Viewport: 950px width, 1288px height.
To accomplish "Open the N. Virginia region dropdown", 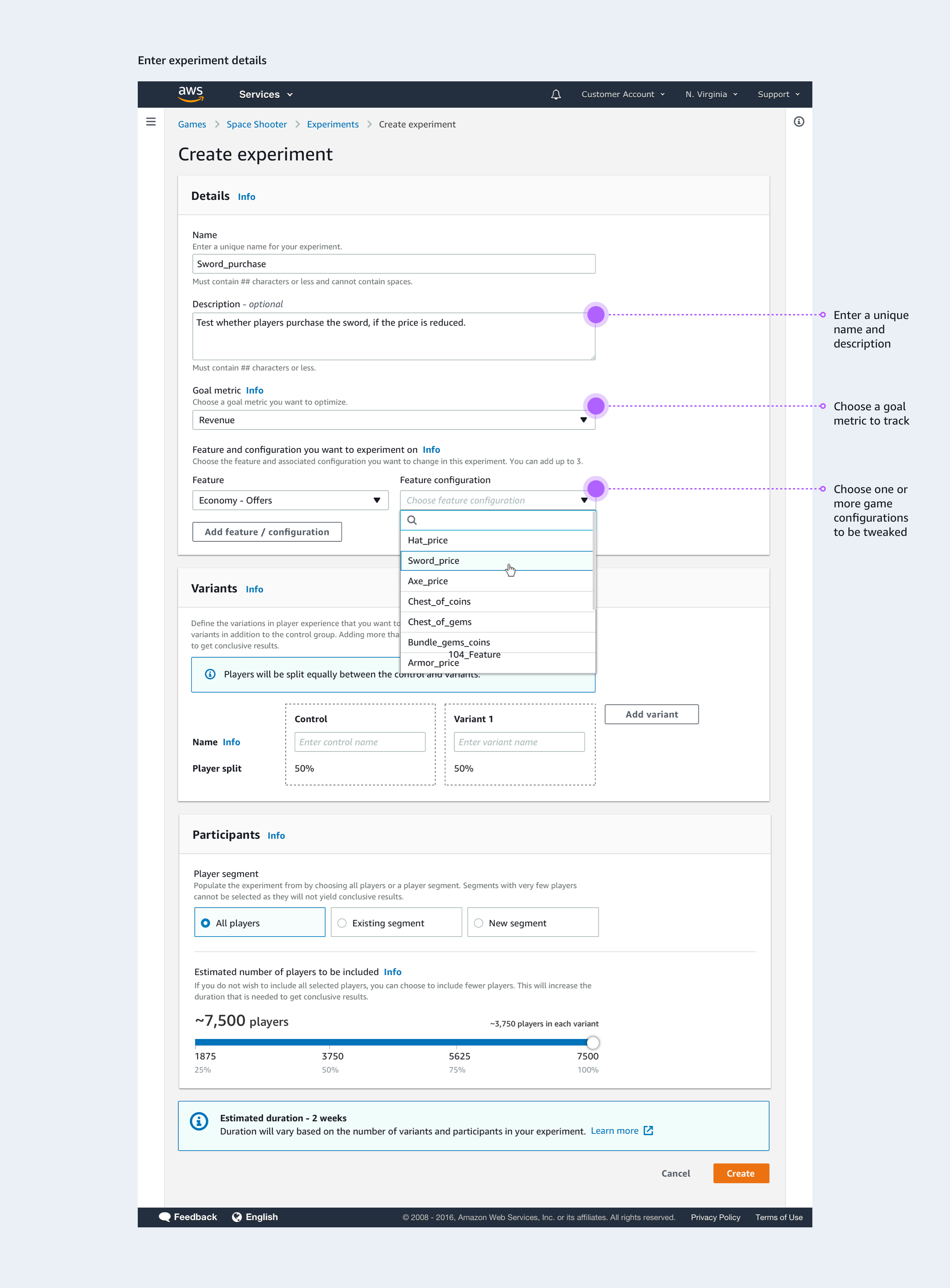I will tap(711, 94).
